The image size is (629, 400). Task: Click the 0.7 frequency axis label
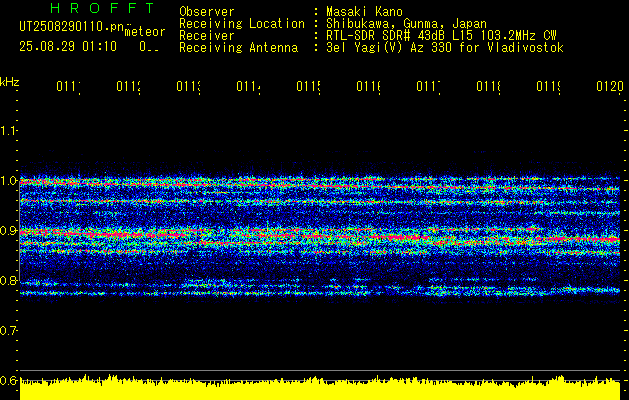click(8, 330)
